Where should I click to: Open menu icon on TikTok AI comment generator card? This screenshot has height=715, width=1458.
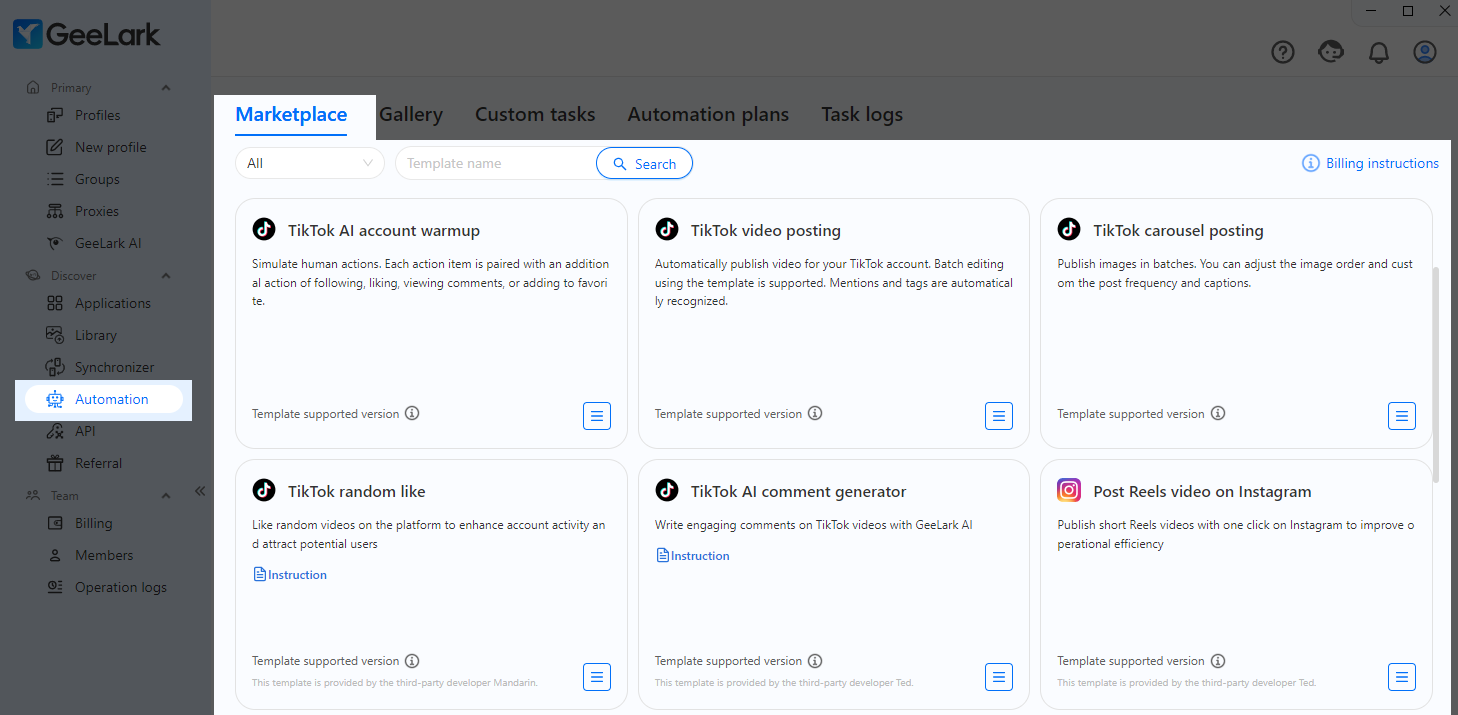(x=999, y=677)
